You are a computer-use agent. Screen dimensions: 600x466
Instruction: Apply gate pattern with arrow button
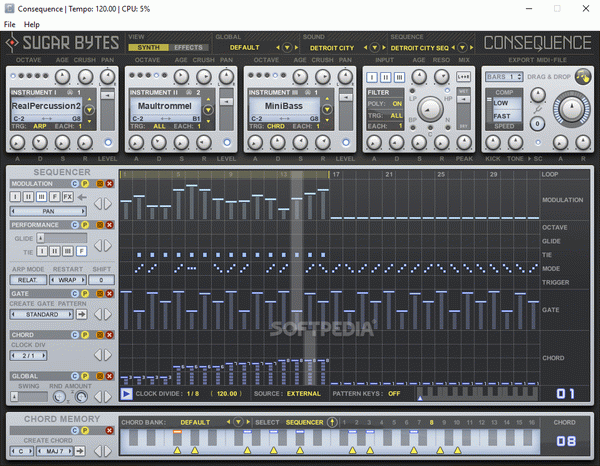(x=81, y=314)
